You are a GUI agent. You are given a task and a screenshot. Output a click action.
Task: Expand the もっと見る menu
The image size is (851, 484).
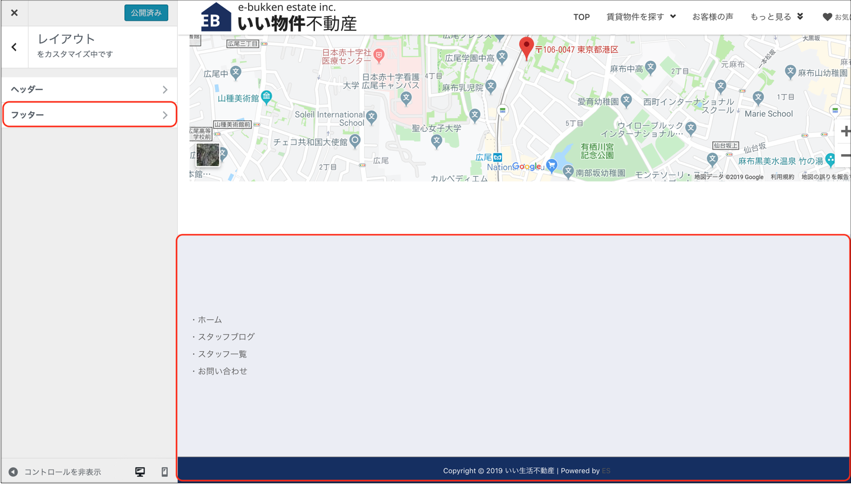(x=776, y=17)
